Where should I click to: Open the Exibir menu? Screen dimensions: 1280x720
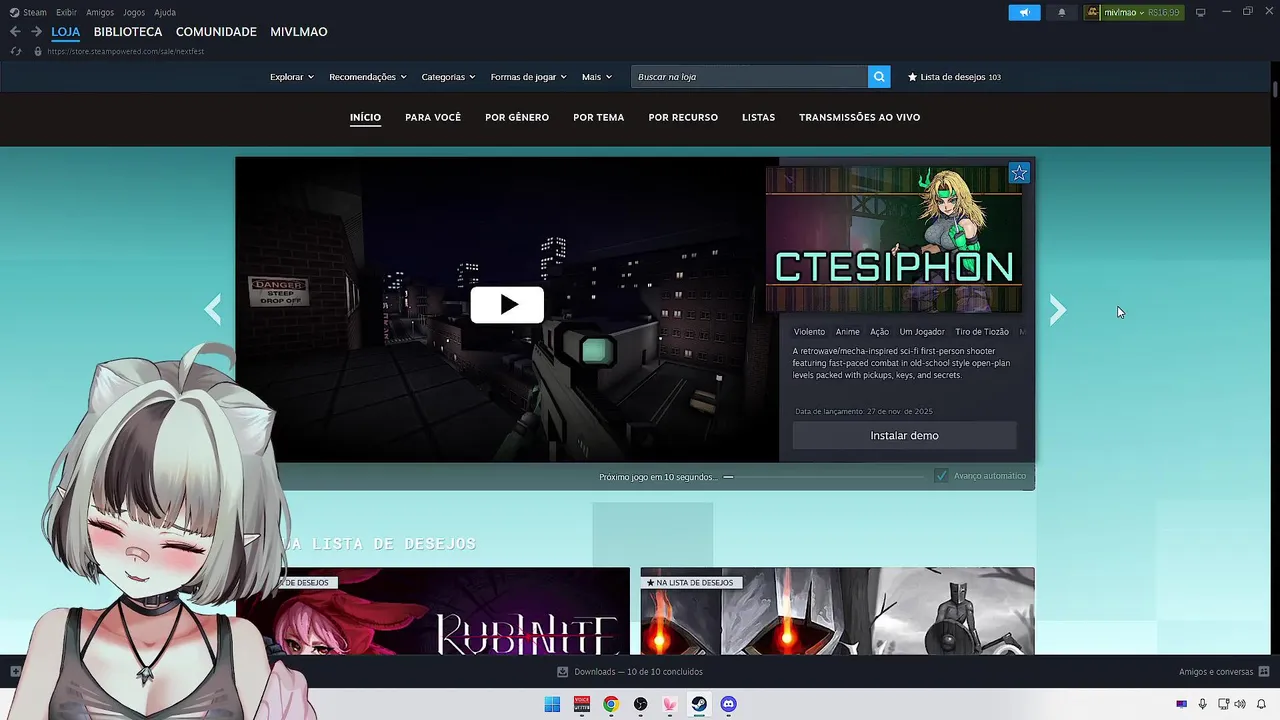pos(66,13)
